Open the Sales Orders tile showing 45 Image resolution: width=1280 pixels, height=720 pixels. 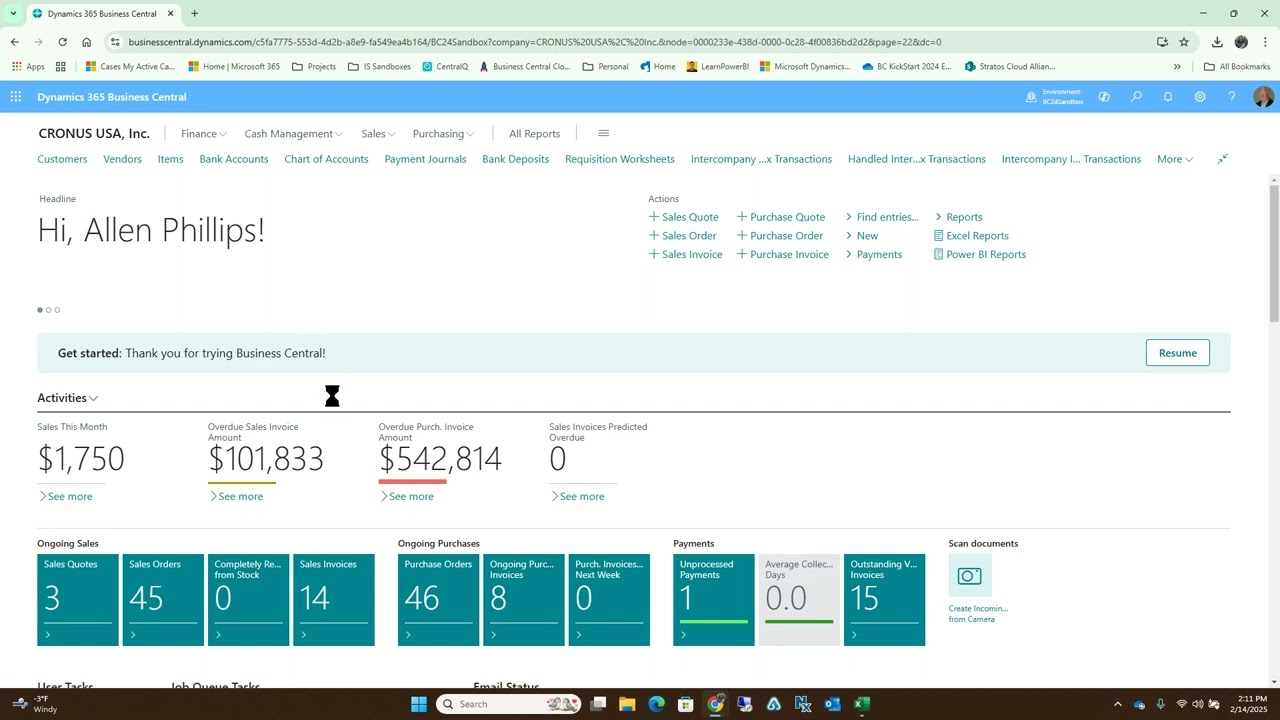point(163,600)
